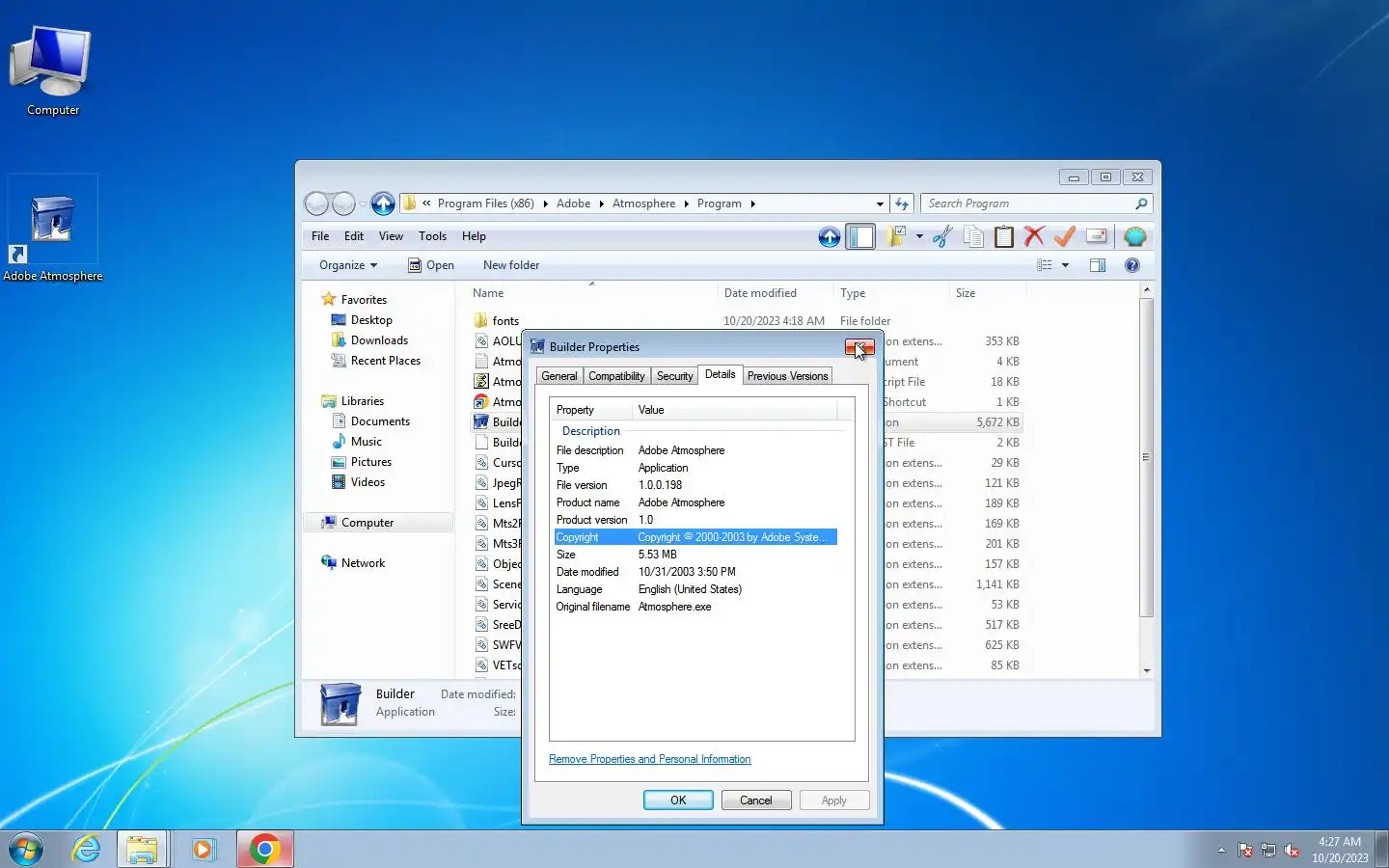1389x868 pixels.
Task: Click the Up arrow in Explorer's toolbar
Action: pos(829,236)
